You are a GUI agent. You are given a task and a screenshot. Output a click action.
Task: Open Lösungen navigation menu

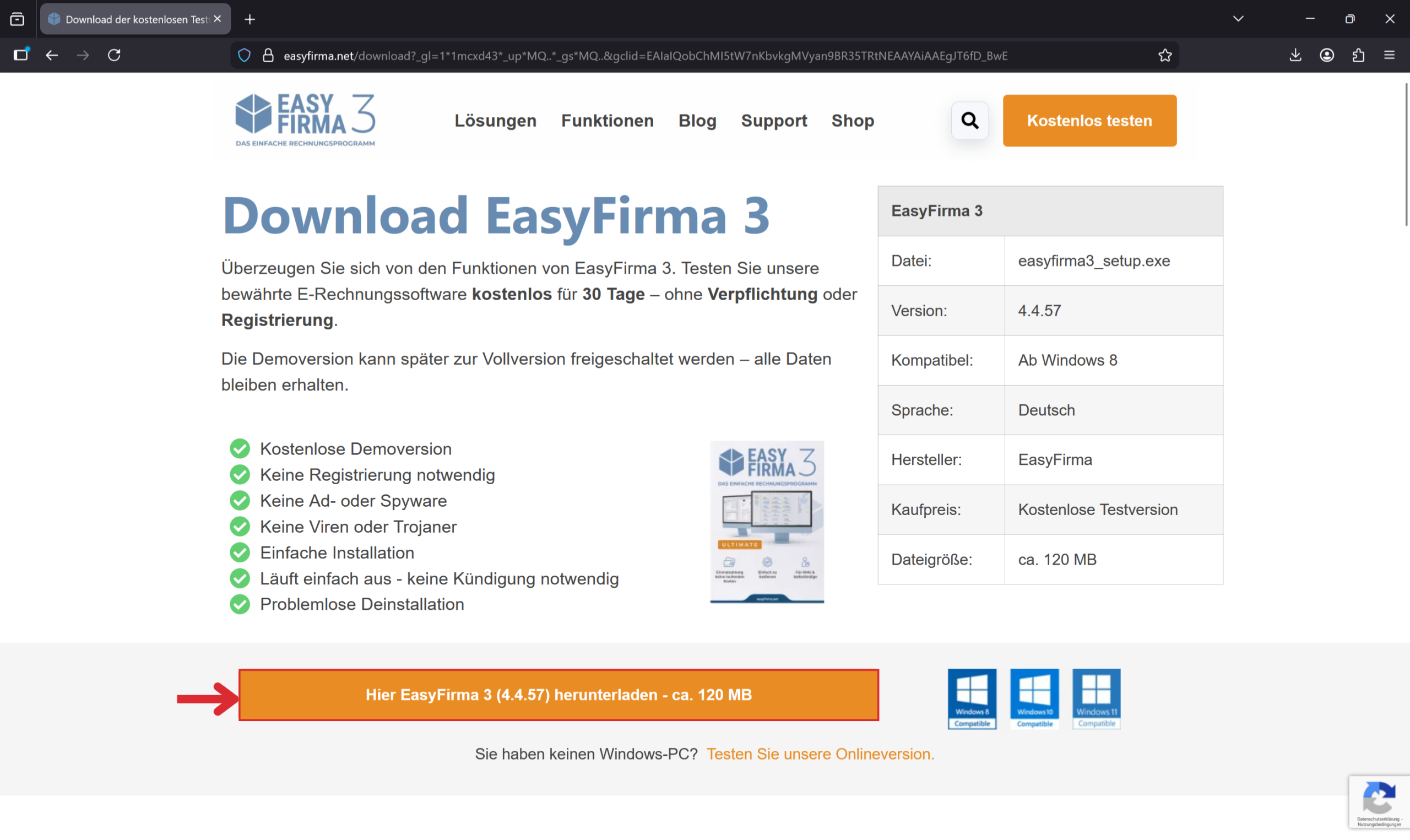point(495,121)
